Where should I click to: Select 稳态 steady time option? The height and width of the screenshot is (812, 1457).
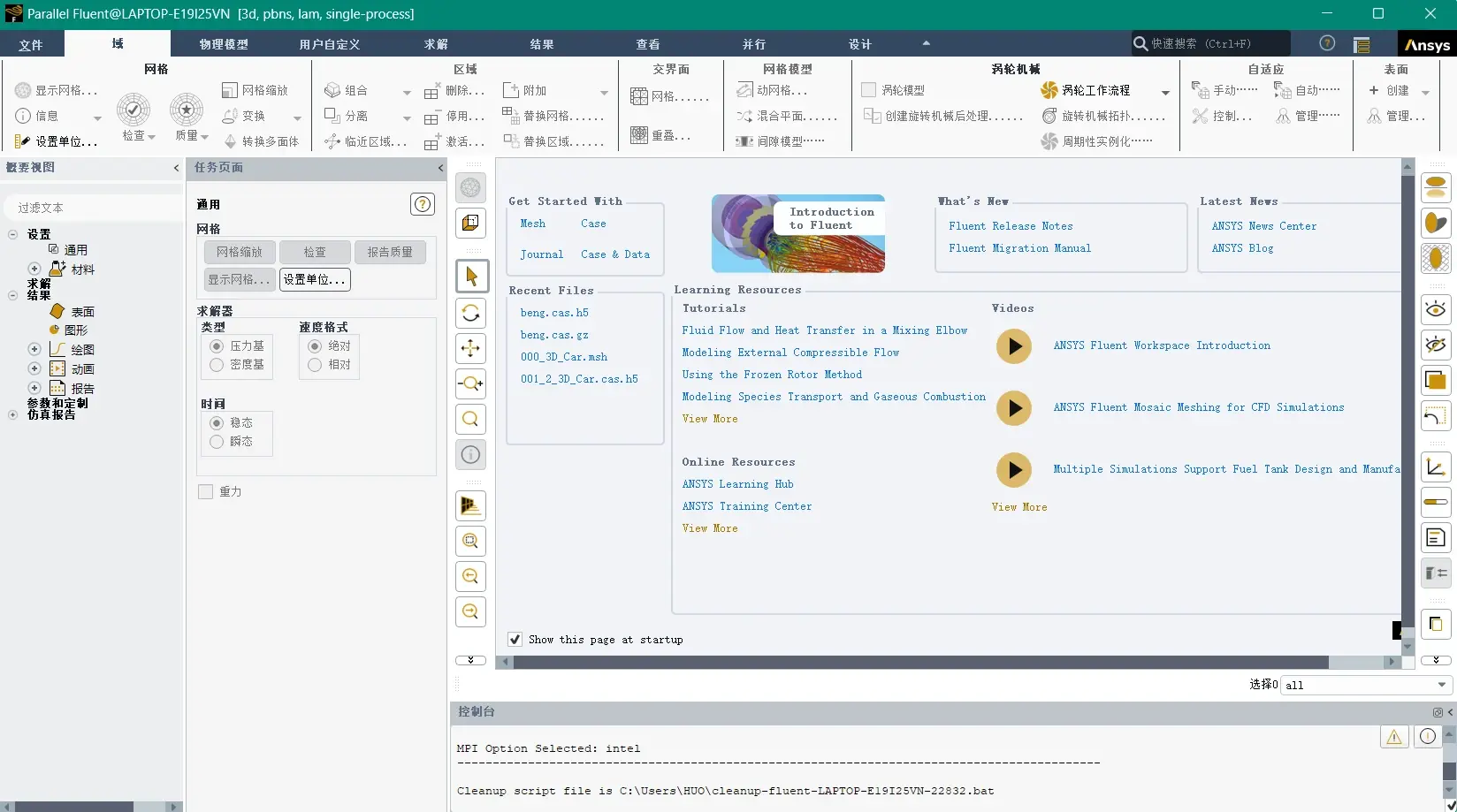click(x=217, y=423)
